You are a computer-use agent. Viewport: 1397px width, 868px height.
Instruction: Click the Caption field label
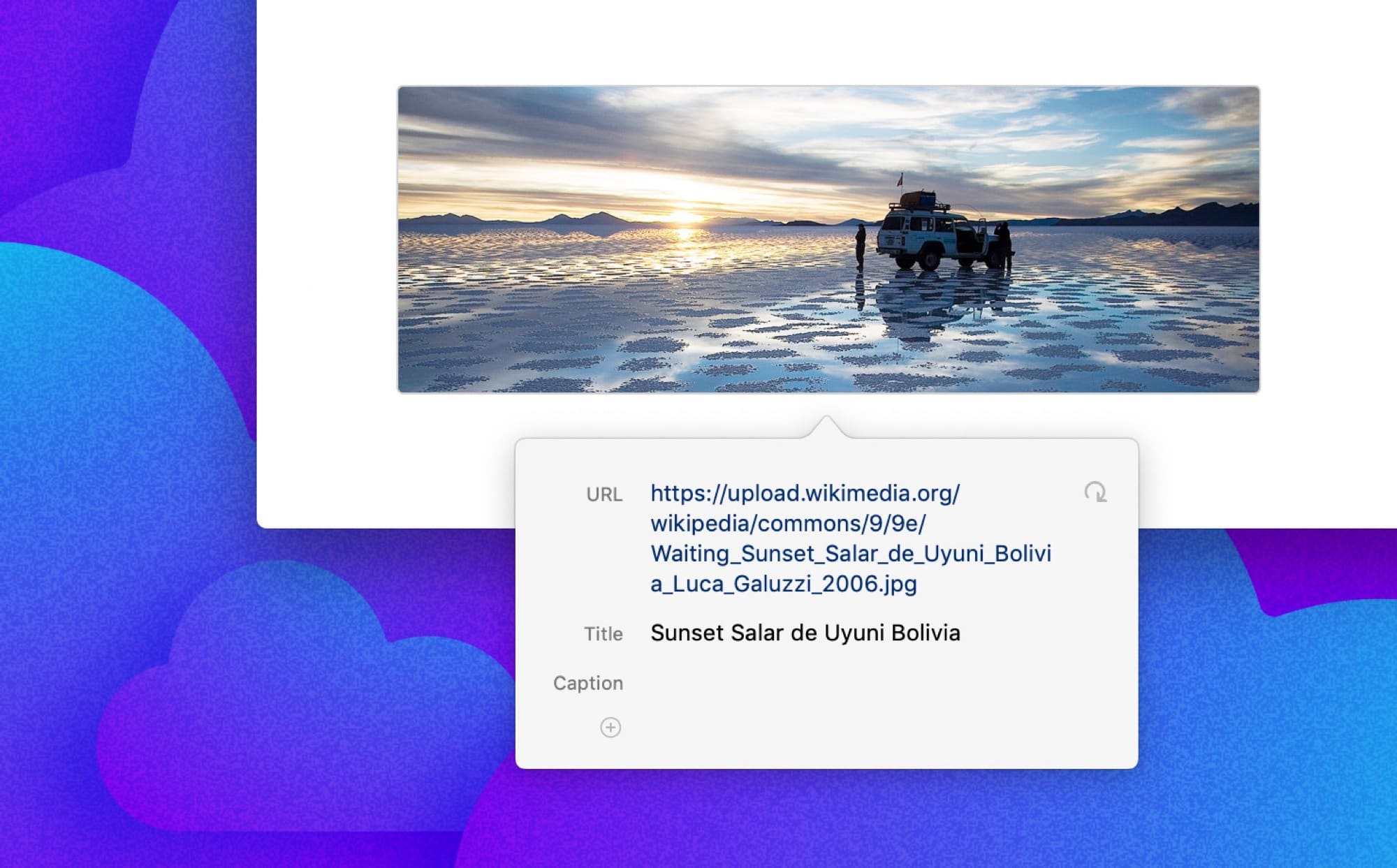[x=590, y=683]
